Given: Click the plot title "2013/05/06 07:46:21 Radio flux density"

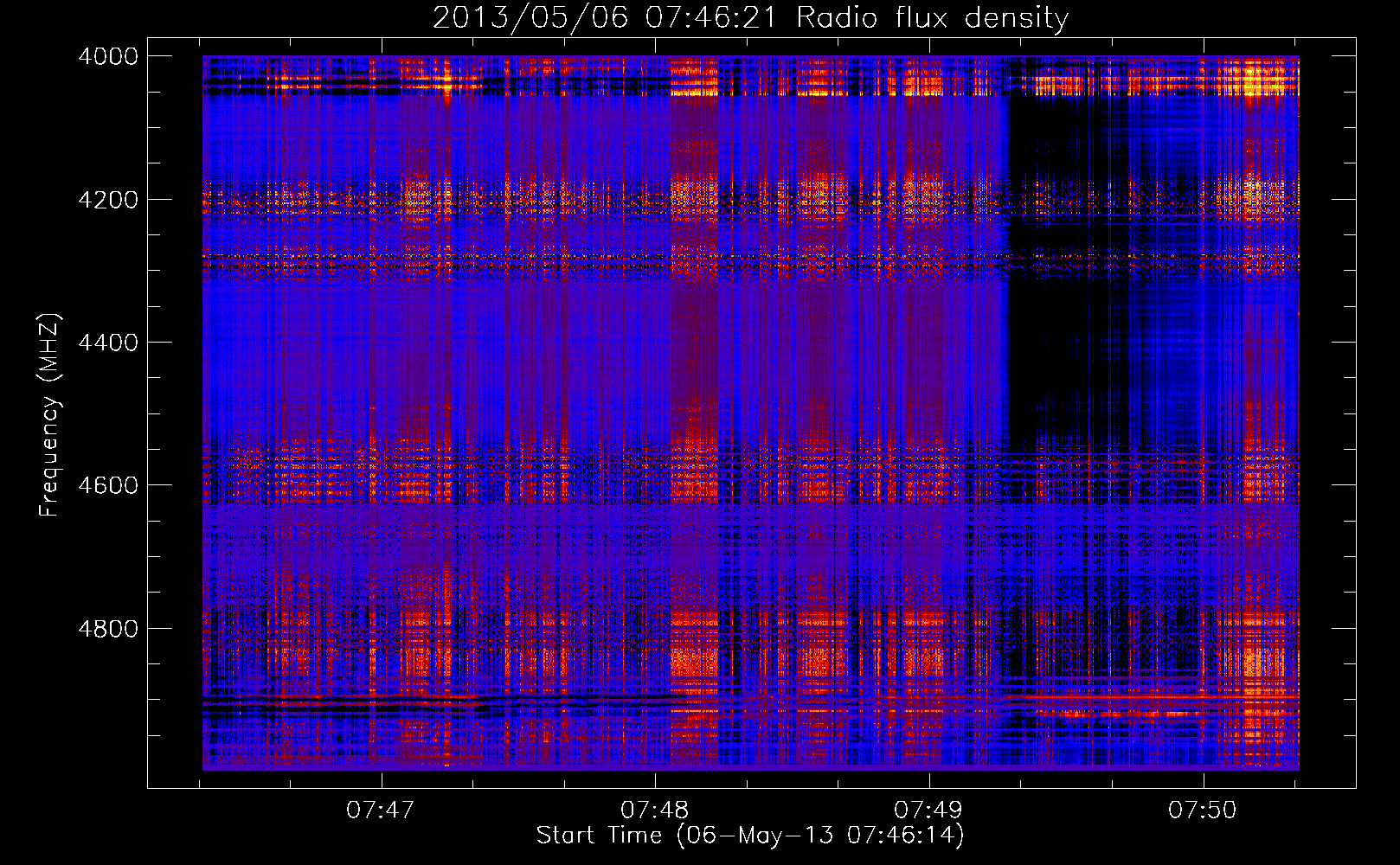Looking at the screenshot, I should click(x=750, y=17).
